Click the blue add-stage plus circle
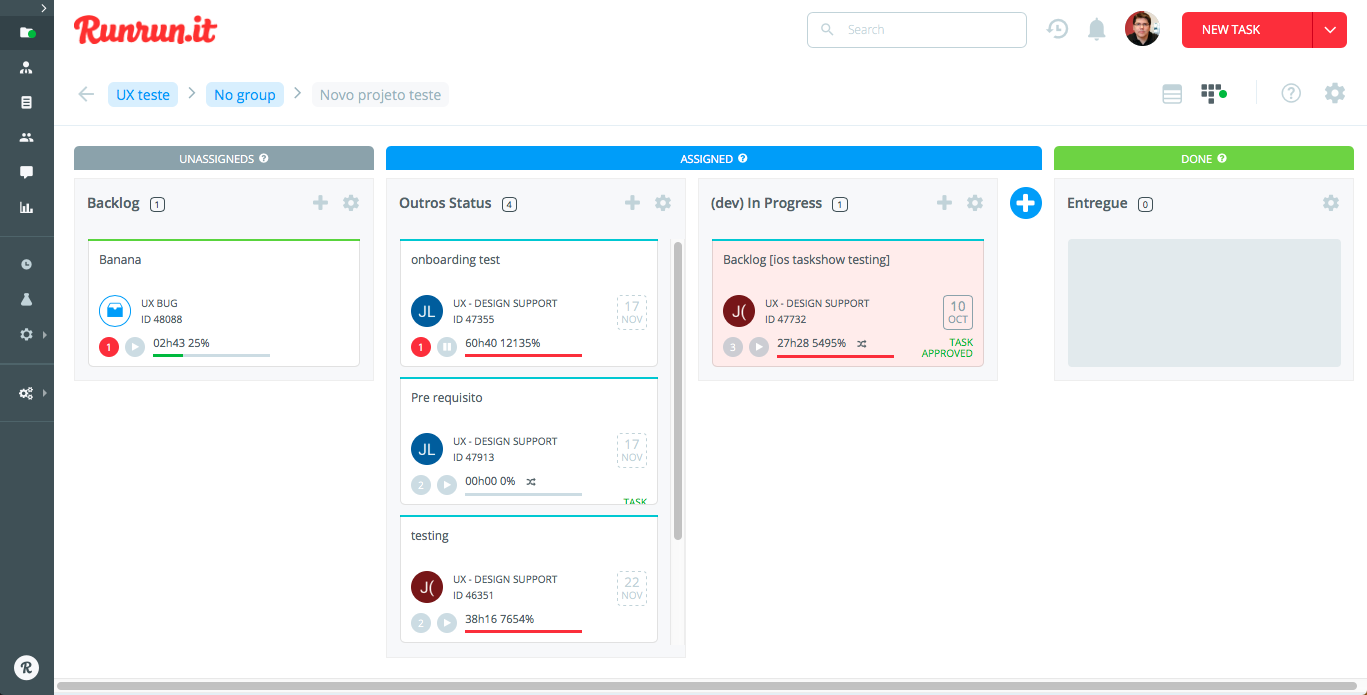Image resolution: width=1367 pixels, height=695 pixels. (x=1026, y=203)
